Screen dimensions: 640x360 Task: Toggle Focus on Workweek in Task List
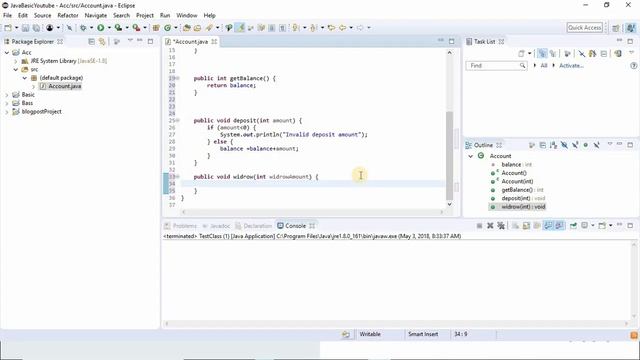(567, 53)
